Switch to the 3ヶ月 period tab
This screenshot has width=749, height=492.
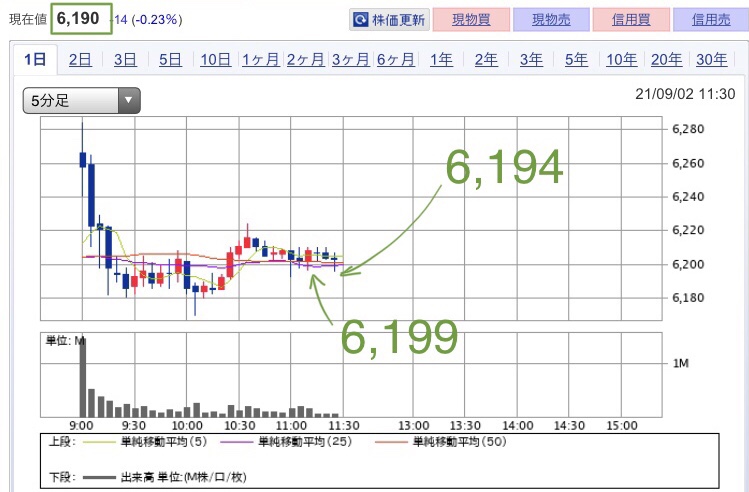pyautogui.click(x=351, y=60)
